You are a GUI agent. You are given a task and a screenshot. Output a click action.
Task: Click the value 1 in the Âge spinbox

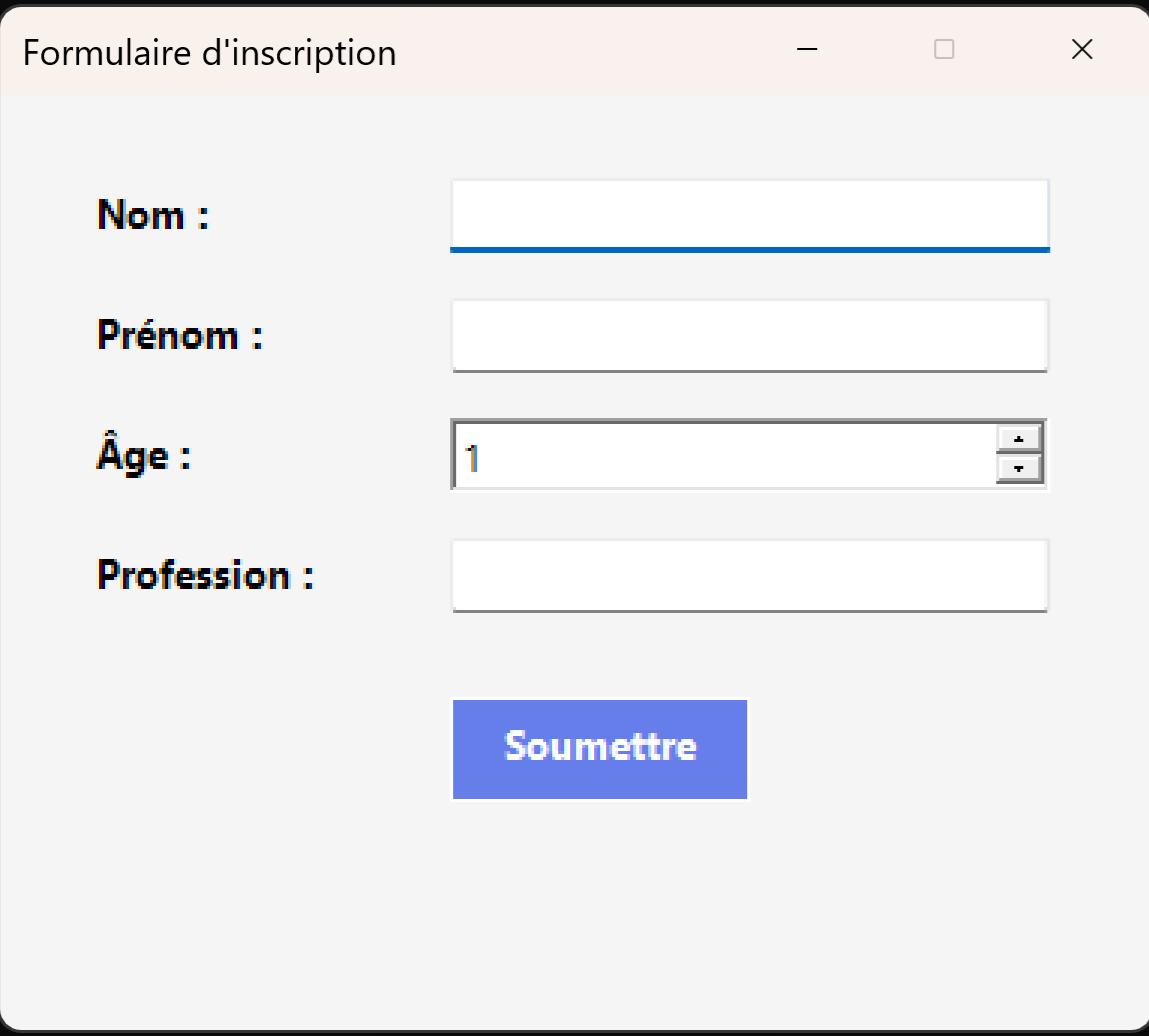coord(472,457)
